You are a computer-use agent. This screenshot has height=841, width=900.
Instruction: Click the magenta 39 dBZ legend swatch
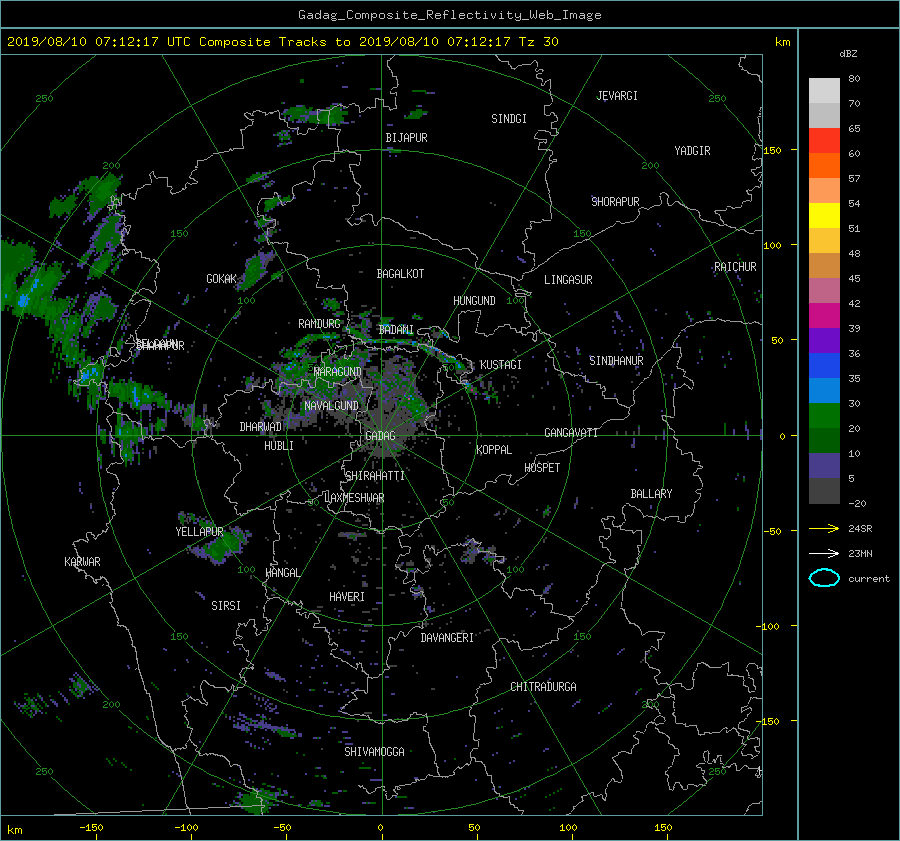coord(824,316)
